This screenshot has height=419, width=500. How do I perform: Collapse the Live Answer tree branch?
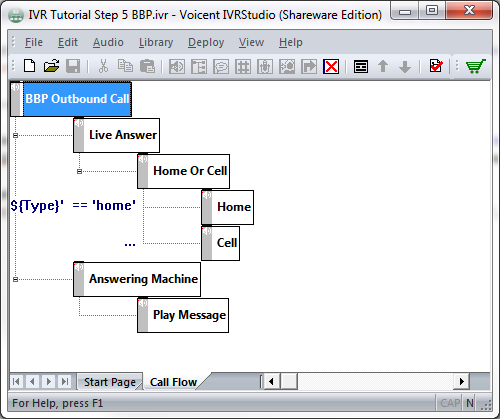[x=15, y=136]
